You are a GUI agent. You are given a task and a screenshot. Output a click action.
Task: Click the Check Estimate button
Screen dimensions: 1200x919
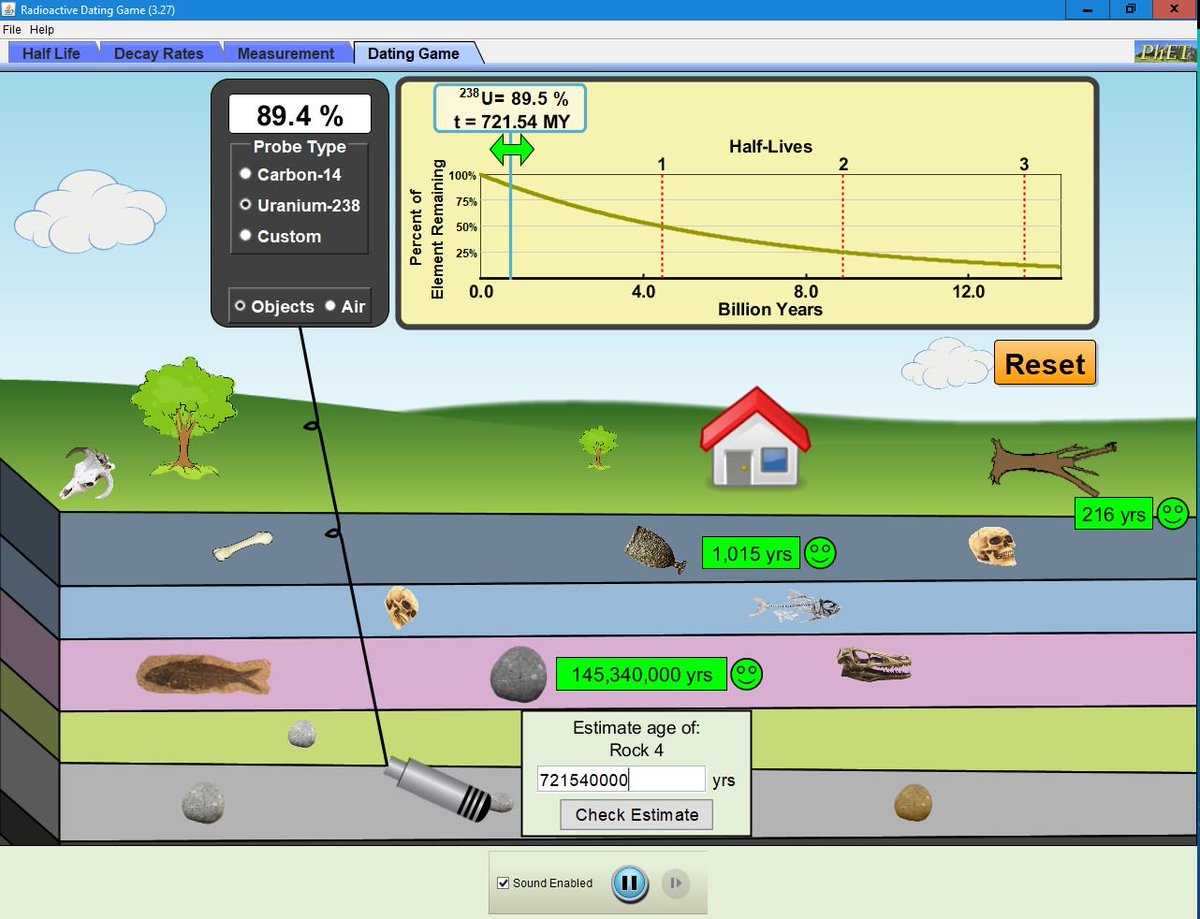pyautogui.click(x=637, y=815)
